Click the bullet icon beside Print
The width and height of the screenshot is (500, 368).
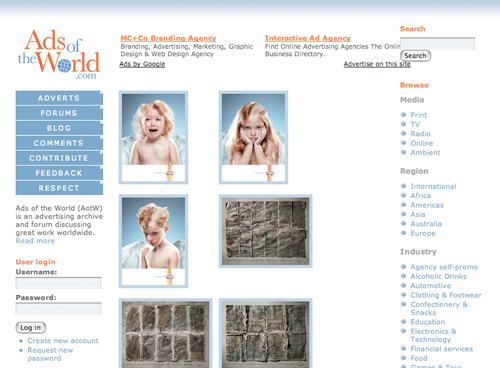point(403,115)
